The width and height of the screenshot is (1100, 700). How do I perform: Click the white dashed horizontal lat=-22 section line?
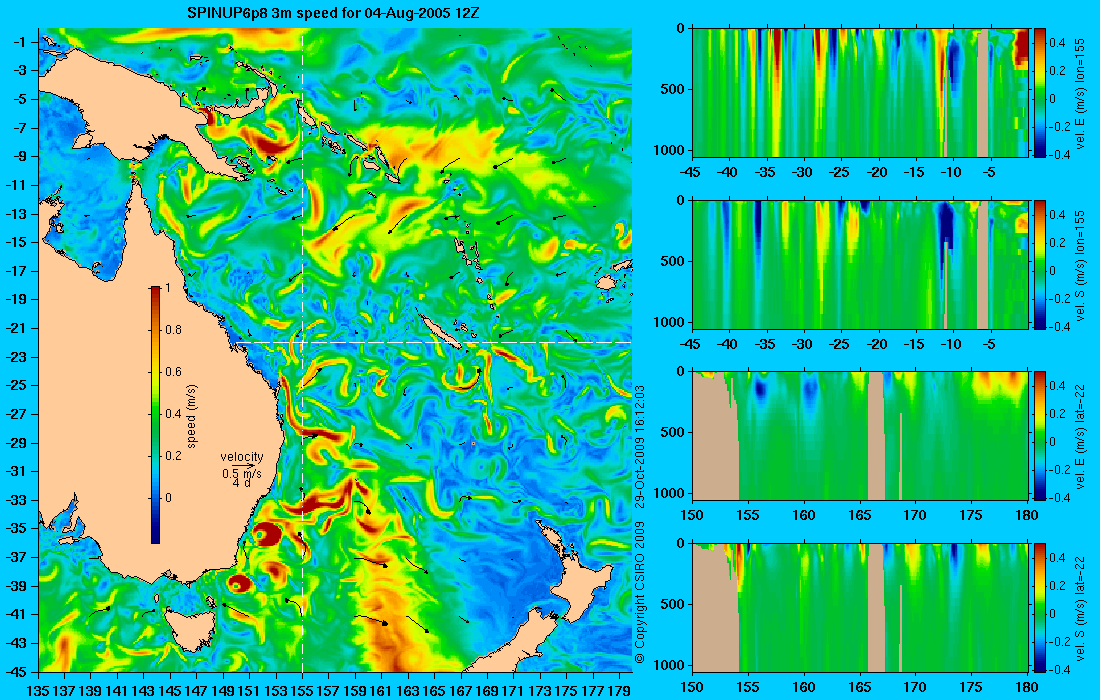tap(435, 342)
